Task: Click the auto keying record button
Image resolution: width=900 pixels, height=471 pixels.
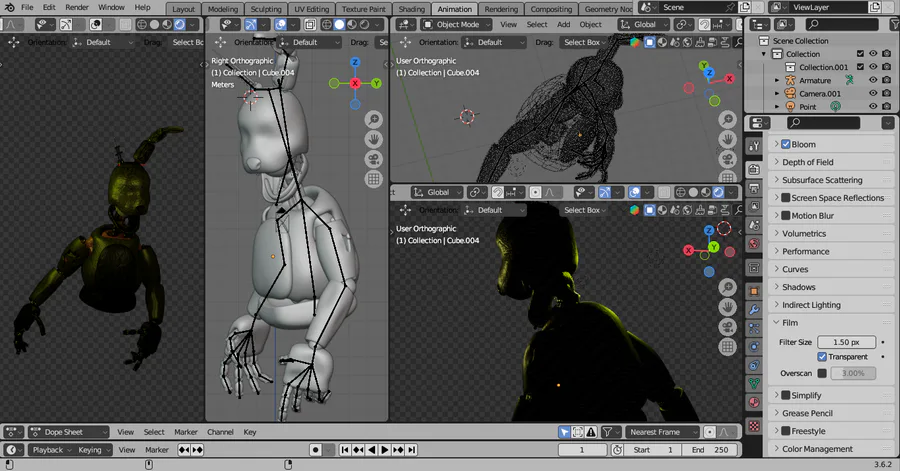Action: [315, 450]
